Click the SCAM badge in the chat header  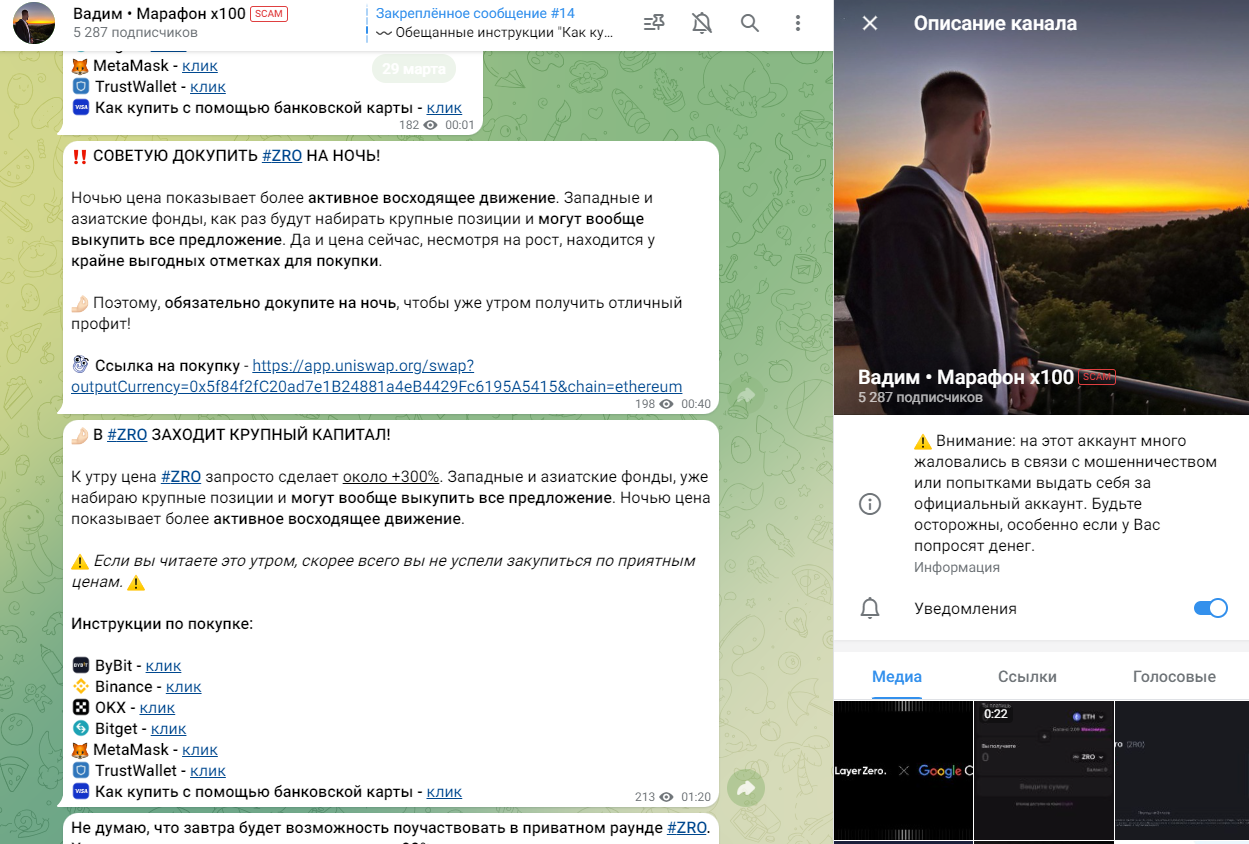[267, 14]
